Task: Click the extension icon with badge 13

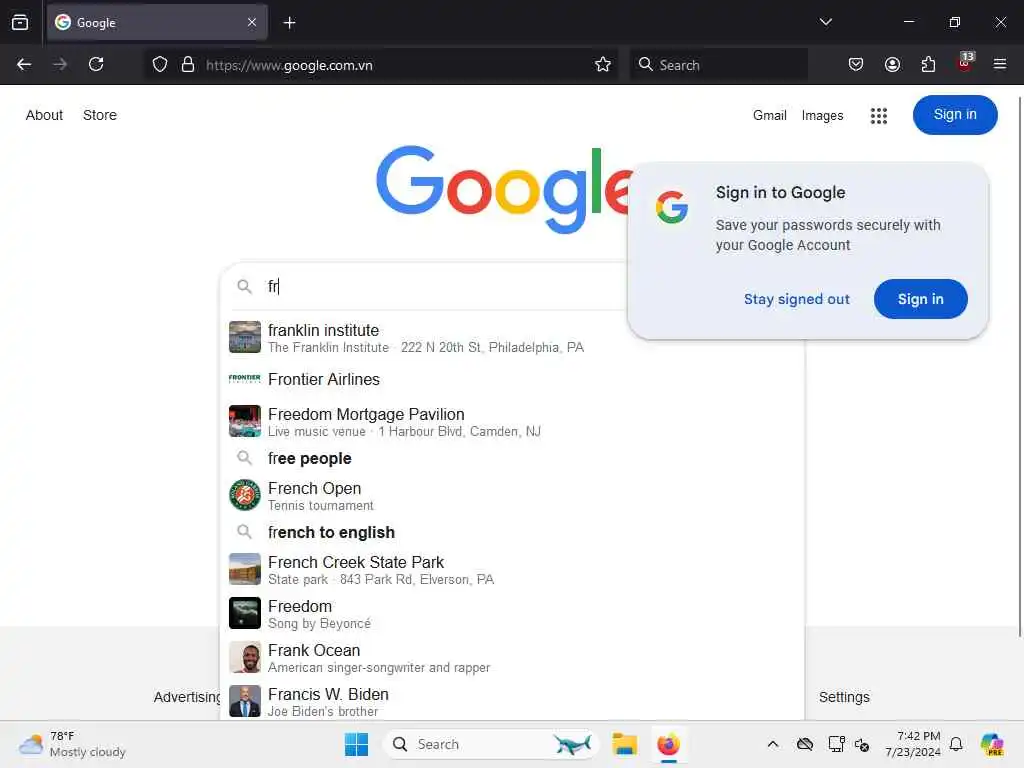Action: [x=965, y=63]
